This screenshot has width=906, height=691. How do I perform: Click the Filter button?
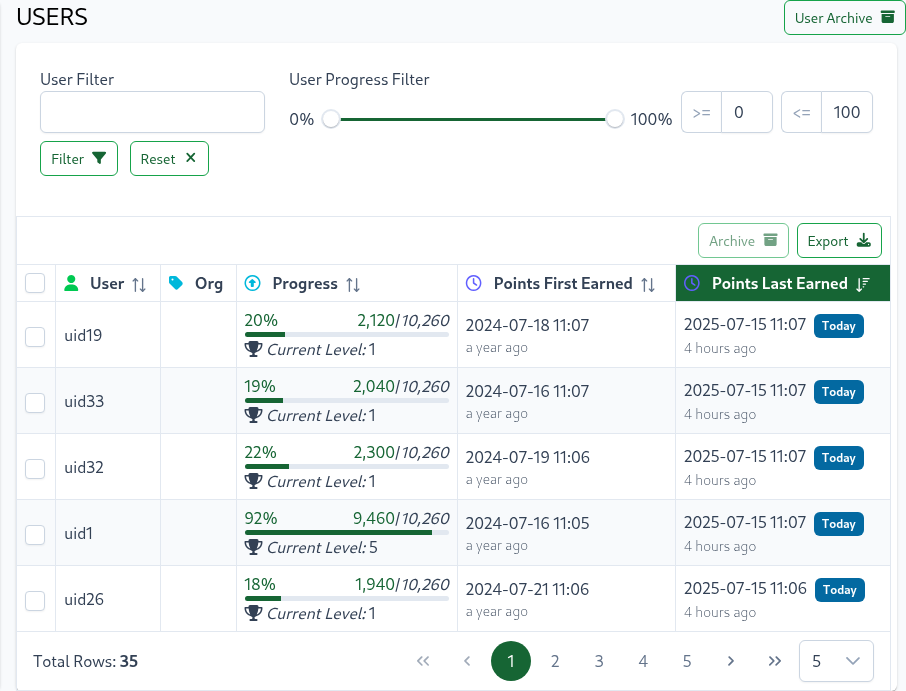(x=79, y=158)
